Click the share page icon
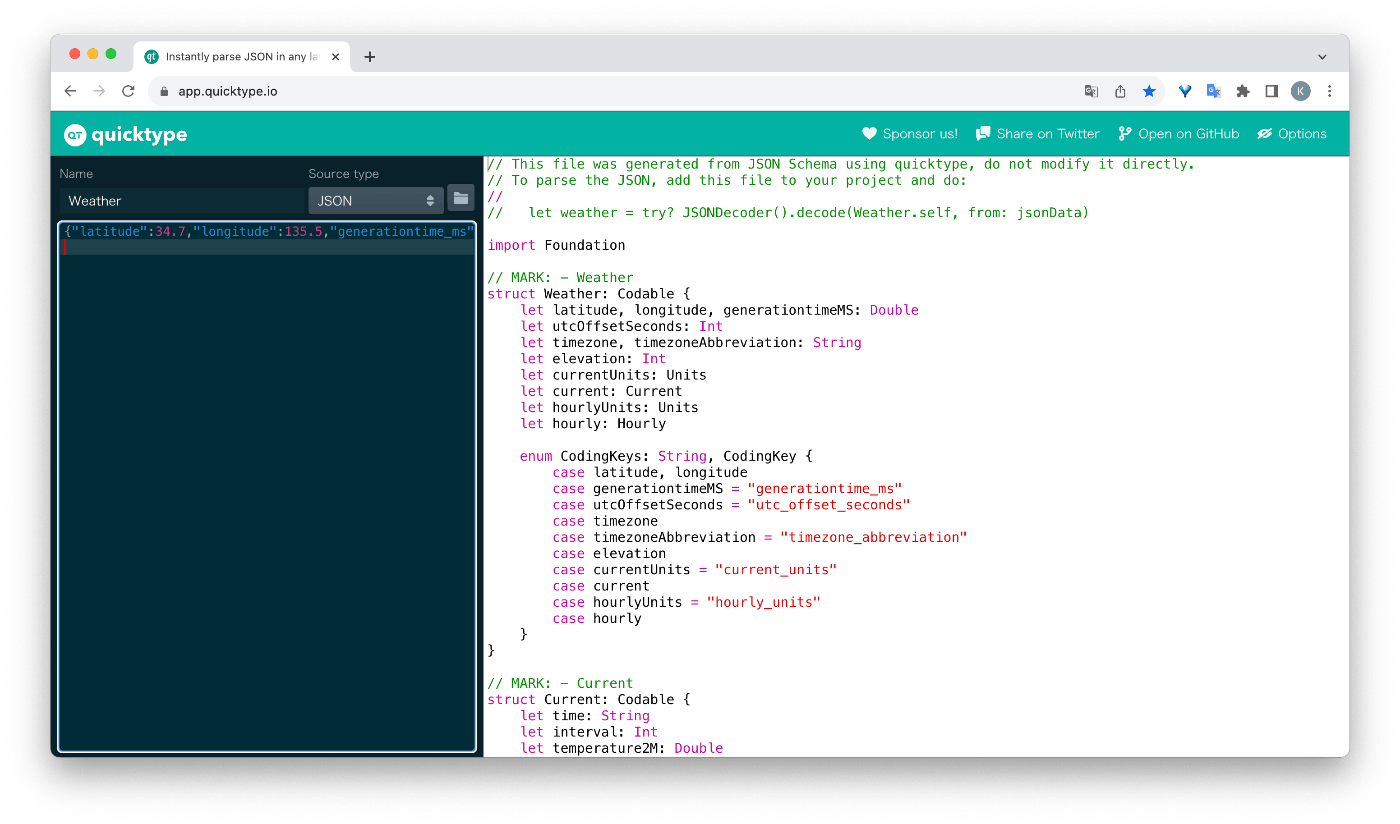The image size is (1400, 824). 1120,91
